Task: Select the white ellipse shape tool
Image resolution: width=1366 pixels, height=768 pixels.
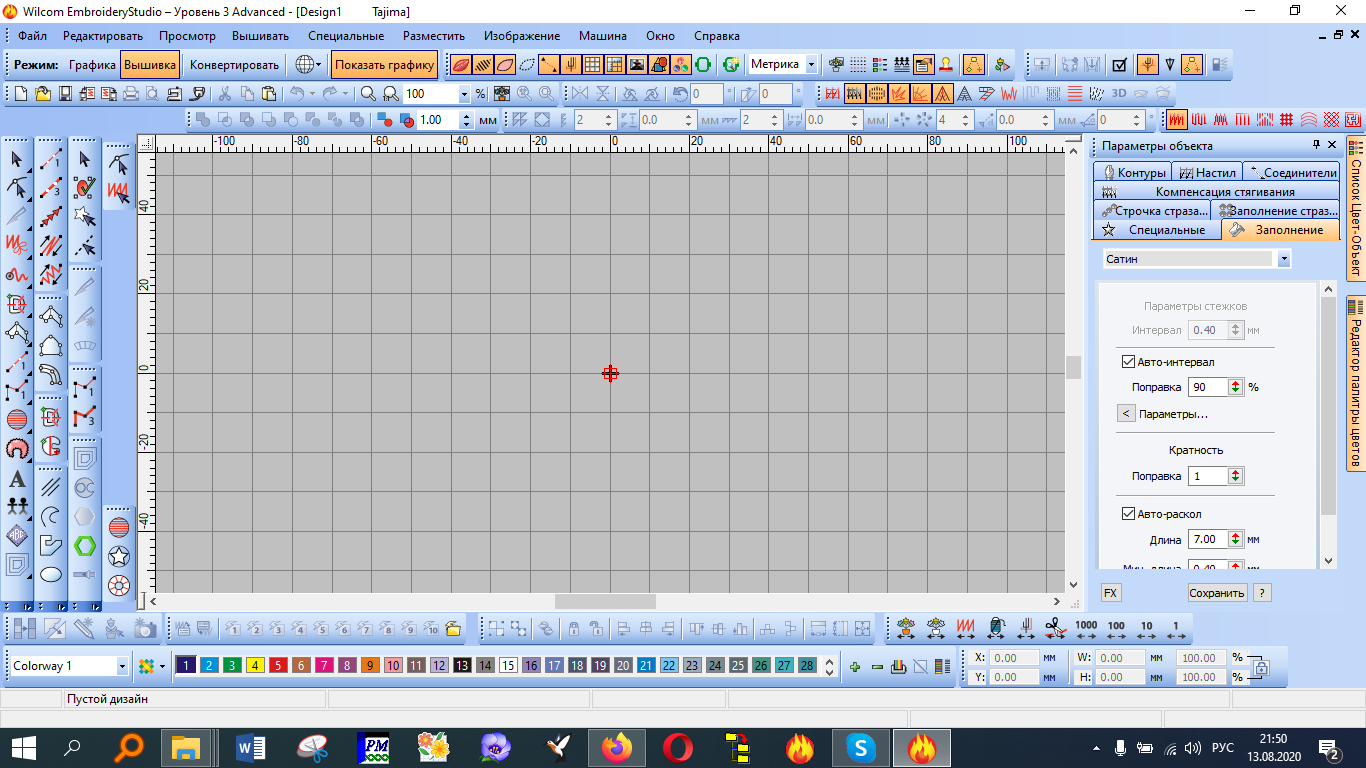Action: pyautogui.click(x=51, y=574)
